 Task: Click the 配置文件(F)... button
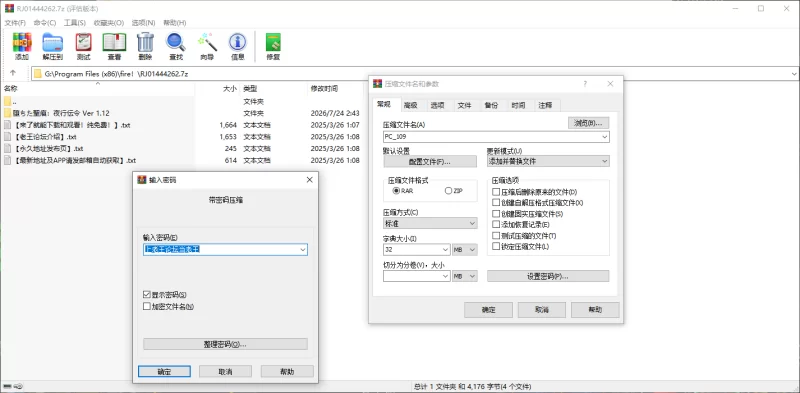(430, 161)
